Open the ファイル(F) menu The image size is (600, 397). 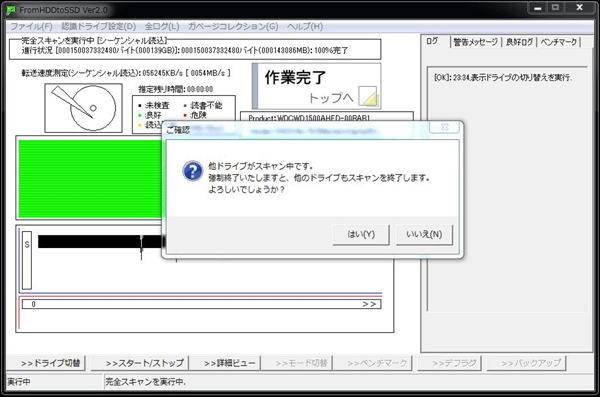(x=31, y=26)
